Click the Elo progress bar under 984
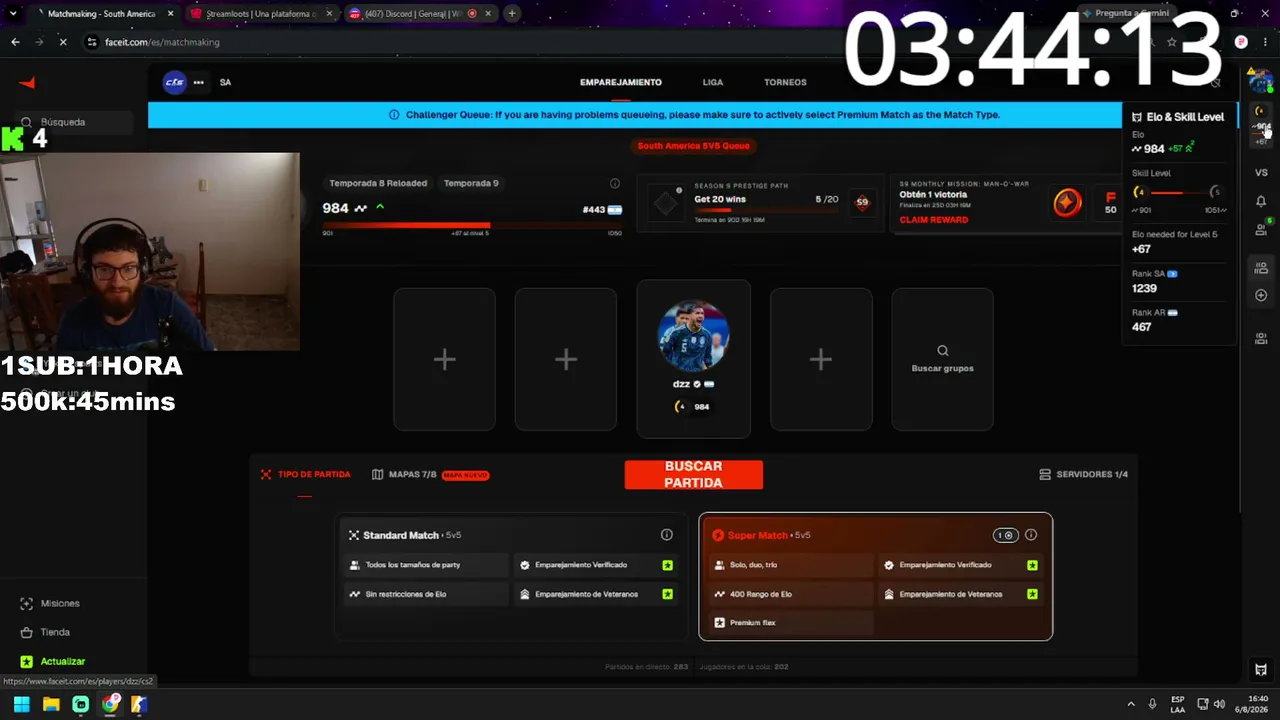 pos(472,225)
